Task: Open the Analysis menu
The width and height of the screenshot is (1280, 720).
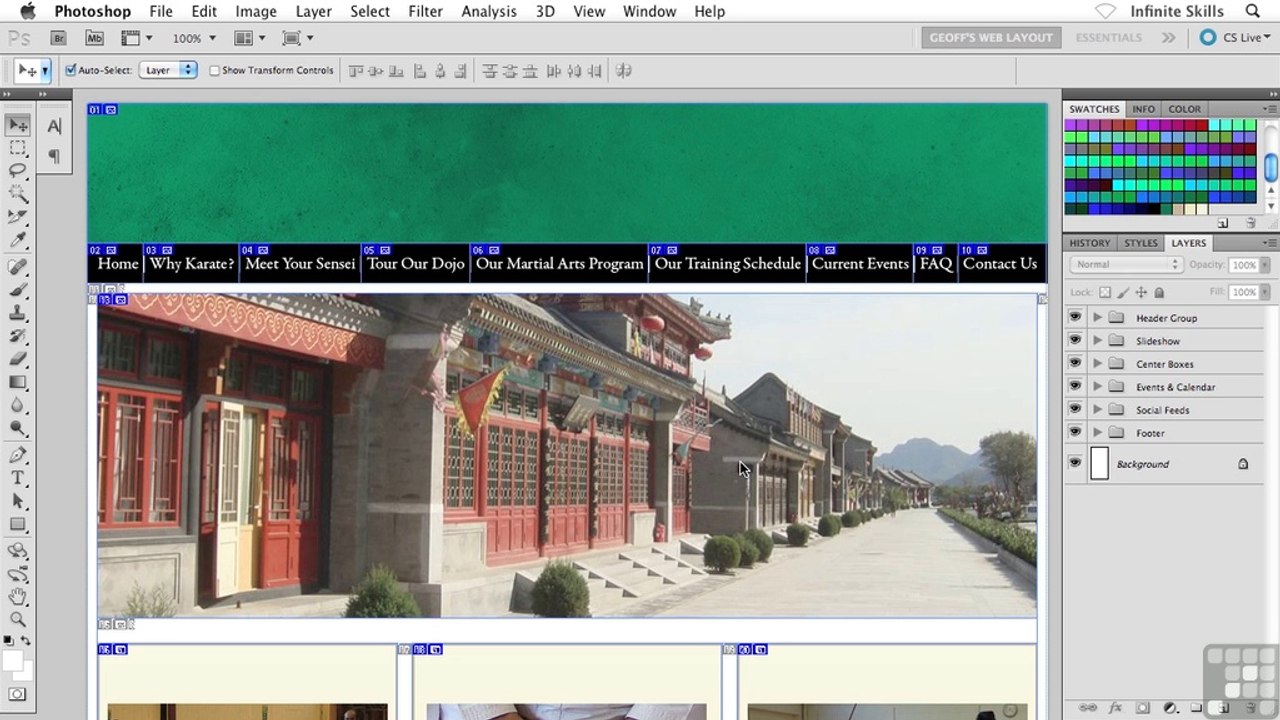Action: coord(489,12)
